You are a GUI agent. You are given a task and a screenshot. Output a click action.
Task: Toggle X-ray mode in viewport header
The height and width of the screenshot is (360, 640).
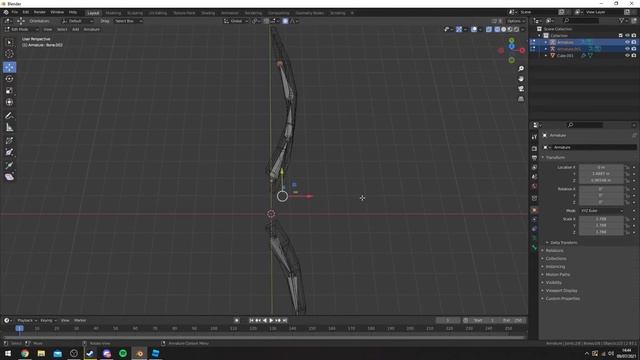(489, 29)
